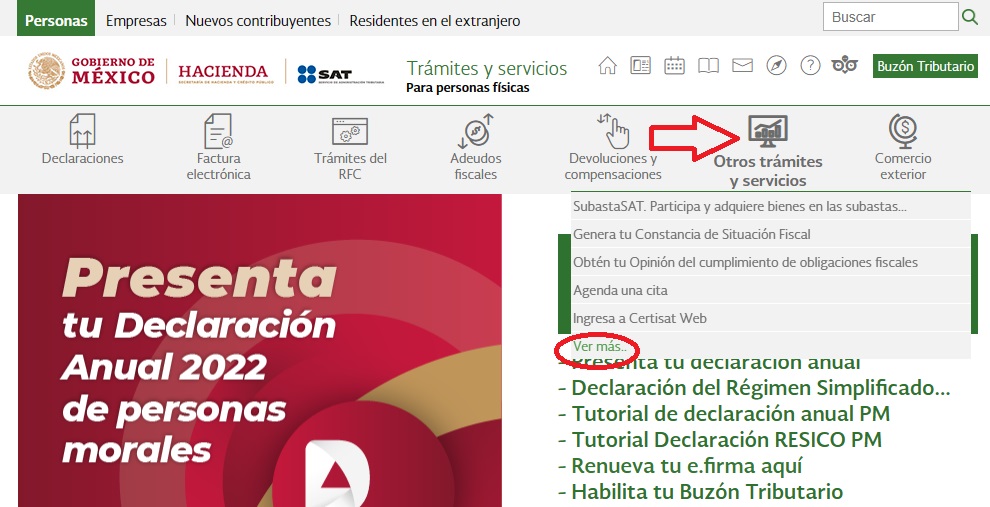Click the Ver más link
The height and width of the screenshot is (507, 990).
pos(600,346)
